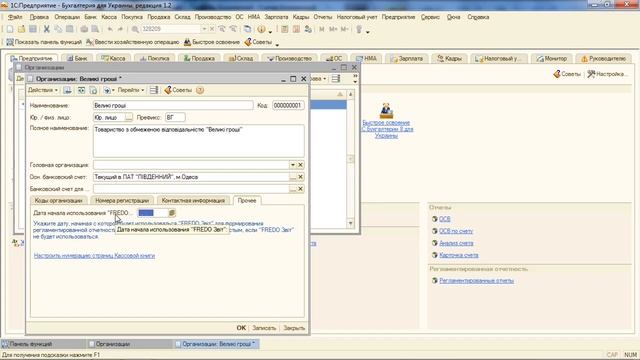Expand the Головная организация dropdown arrow
Screen dimensions: 640x360
point(293,165)
